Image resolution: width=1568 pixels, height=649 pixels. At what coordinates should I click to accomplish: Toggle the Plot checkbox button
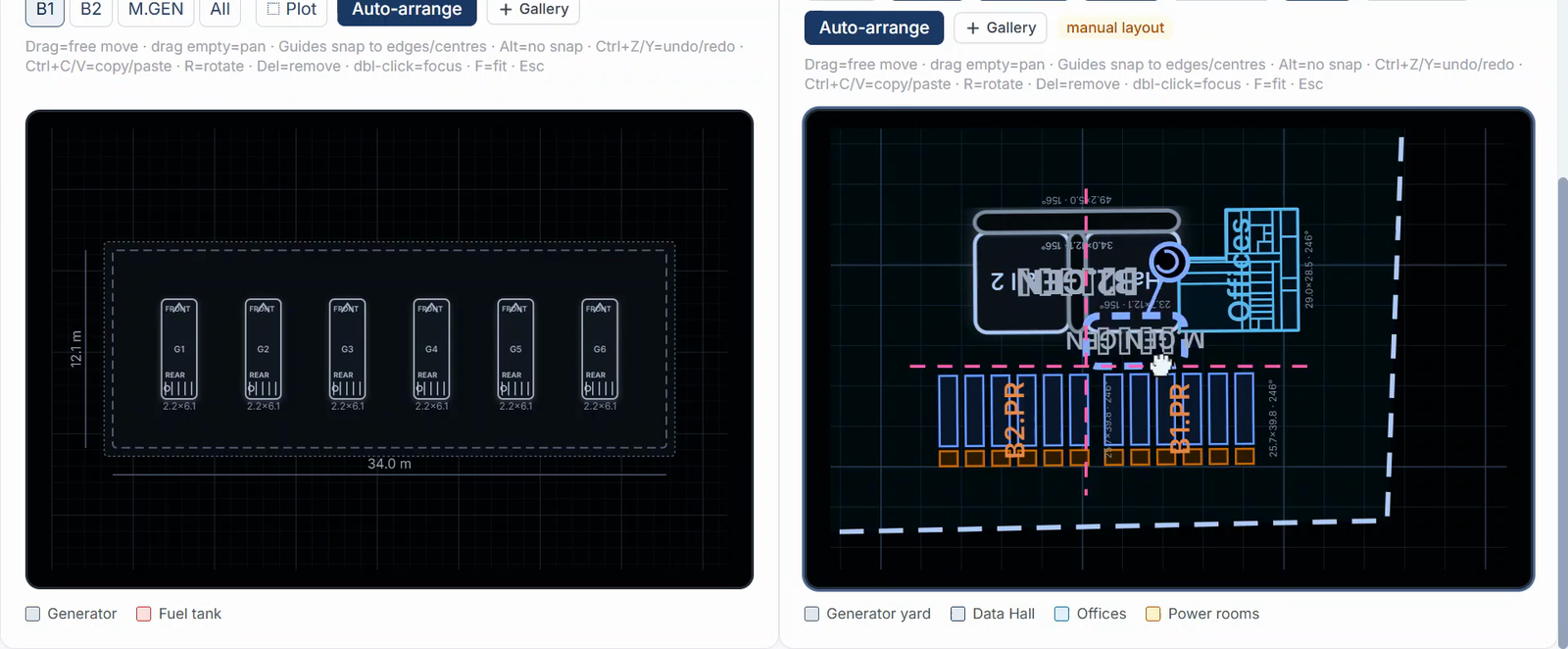[292, 10]
